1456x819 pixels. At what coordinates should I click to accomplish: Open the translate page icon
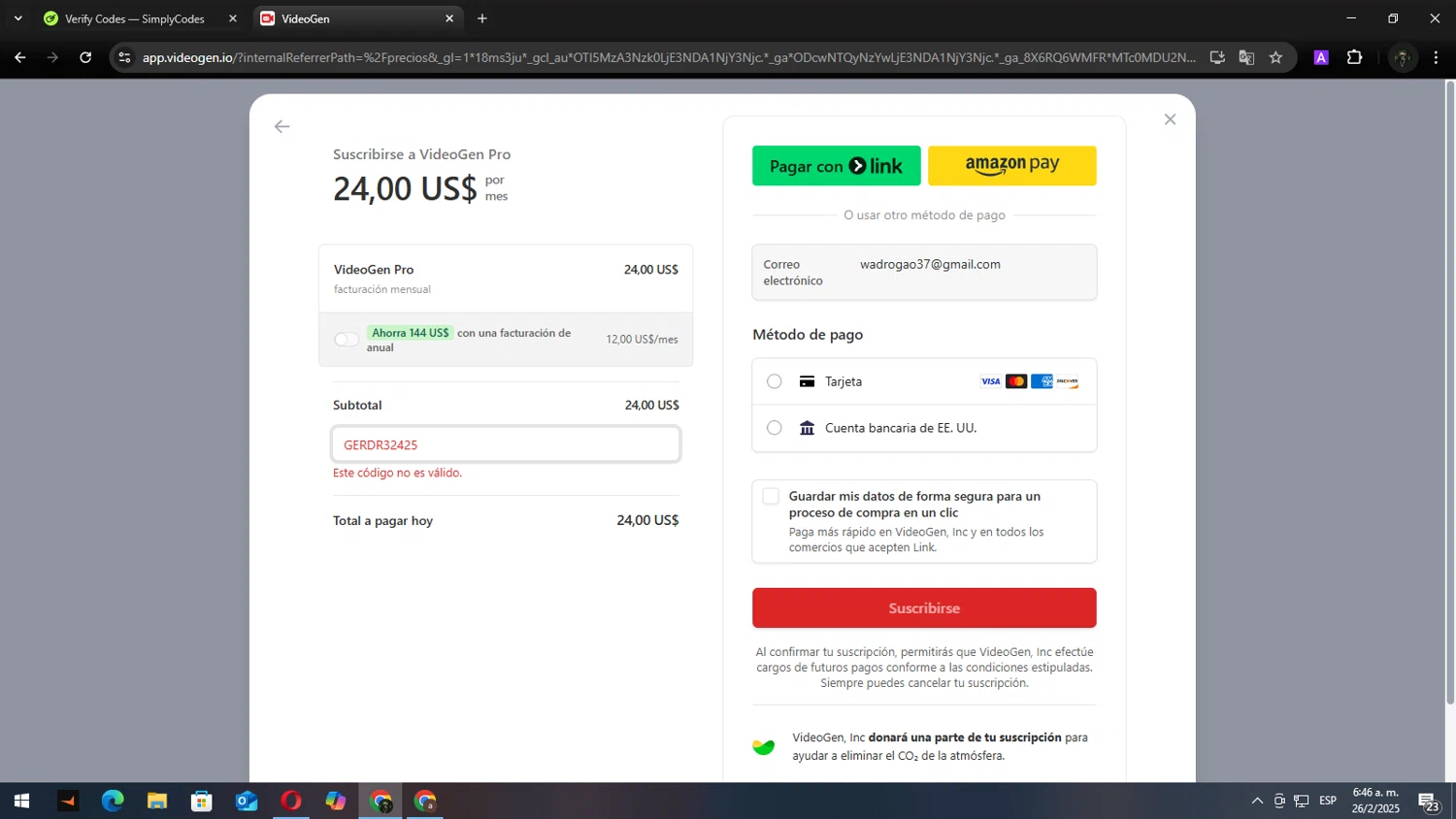1246,57
